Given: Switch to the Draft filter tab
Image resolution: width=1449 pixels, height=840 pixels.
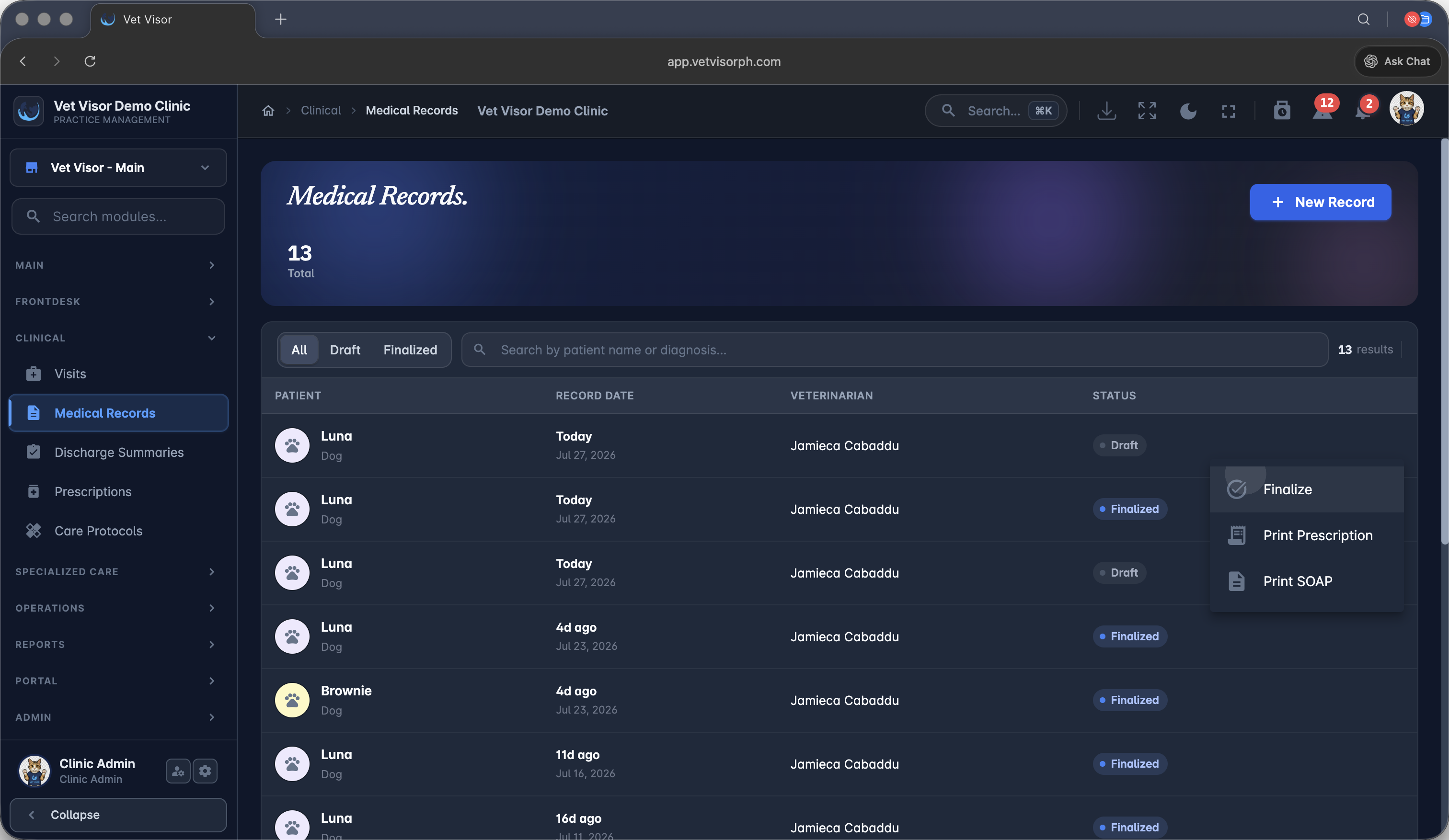Looking at the screenshot, I should tap(345, 349).
